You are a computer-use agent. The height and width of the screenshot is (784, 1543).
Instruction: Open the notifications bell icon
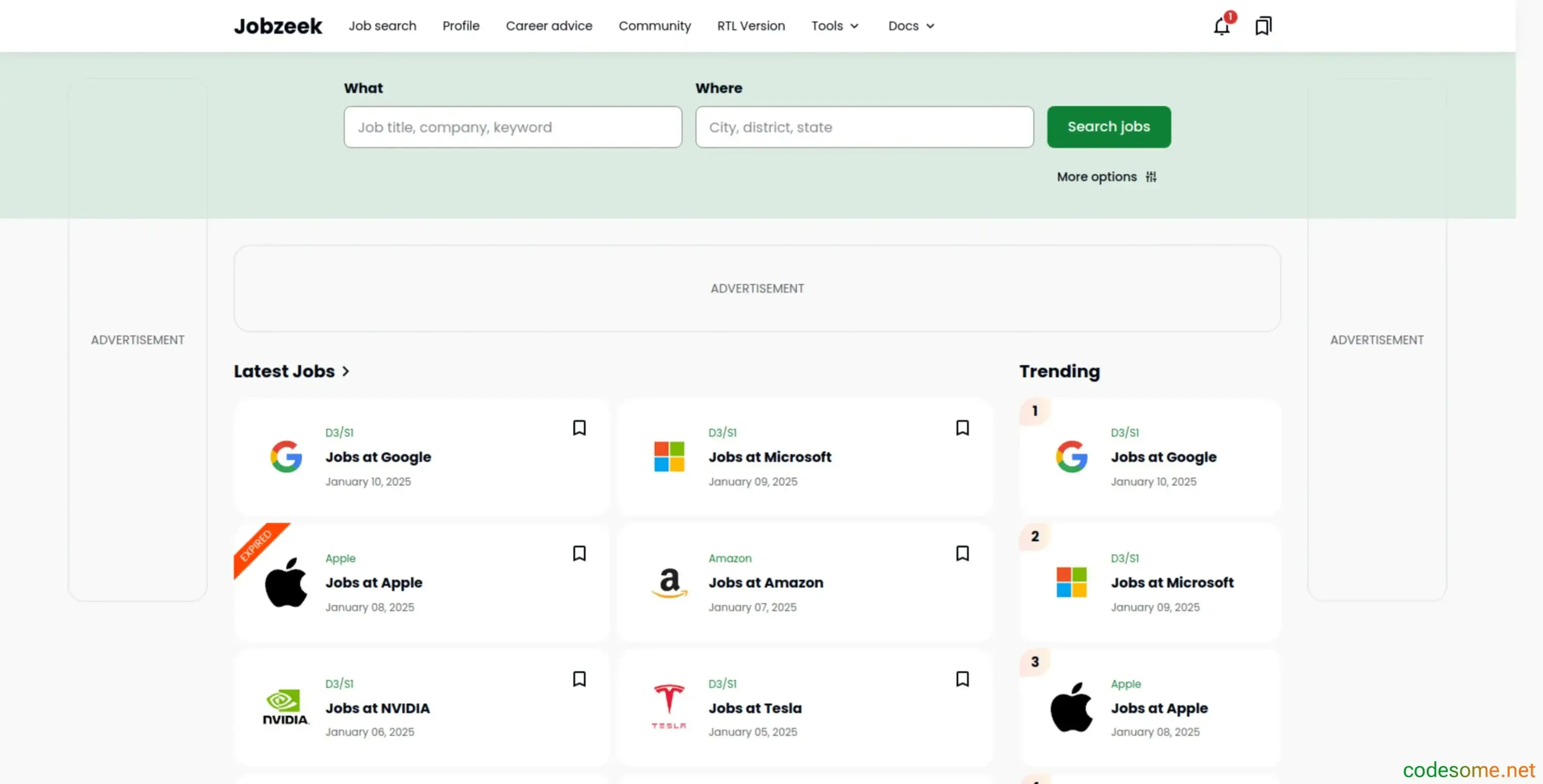1221,26
